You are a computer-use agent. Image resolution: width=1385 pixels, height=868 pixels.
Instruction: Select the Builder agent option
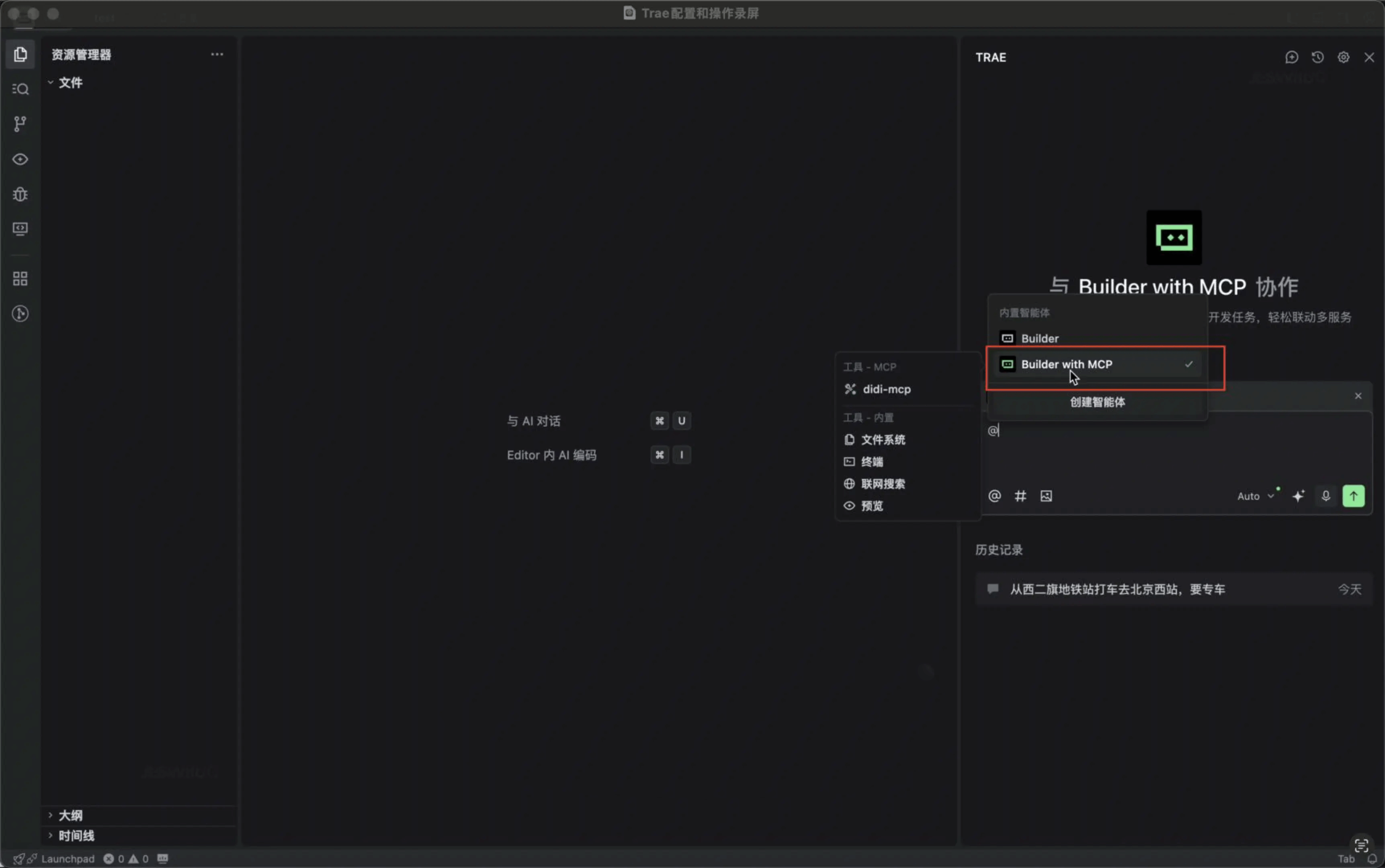click(x=1039, y=339)
